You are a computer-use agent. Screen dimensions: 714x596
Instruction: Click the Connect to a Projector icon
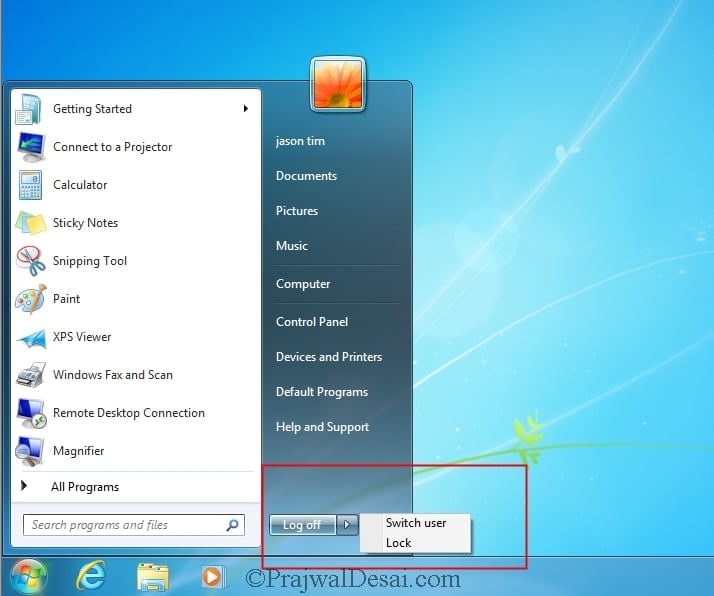tap(31, 147)
